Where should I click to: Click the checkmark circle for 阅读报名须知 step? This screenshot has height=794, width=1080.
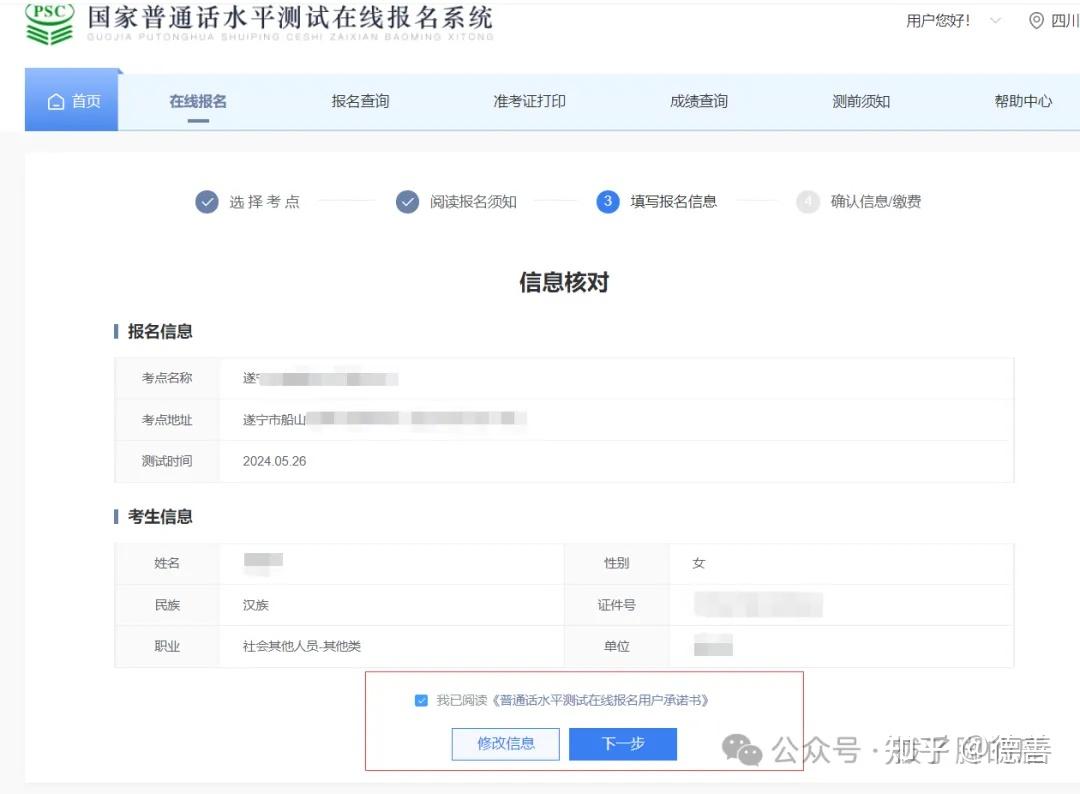407,201
